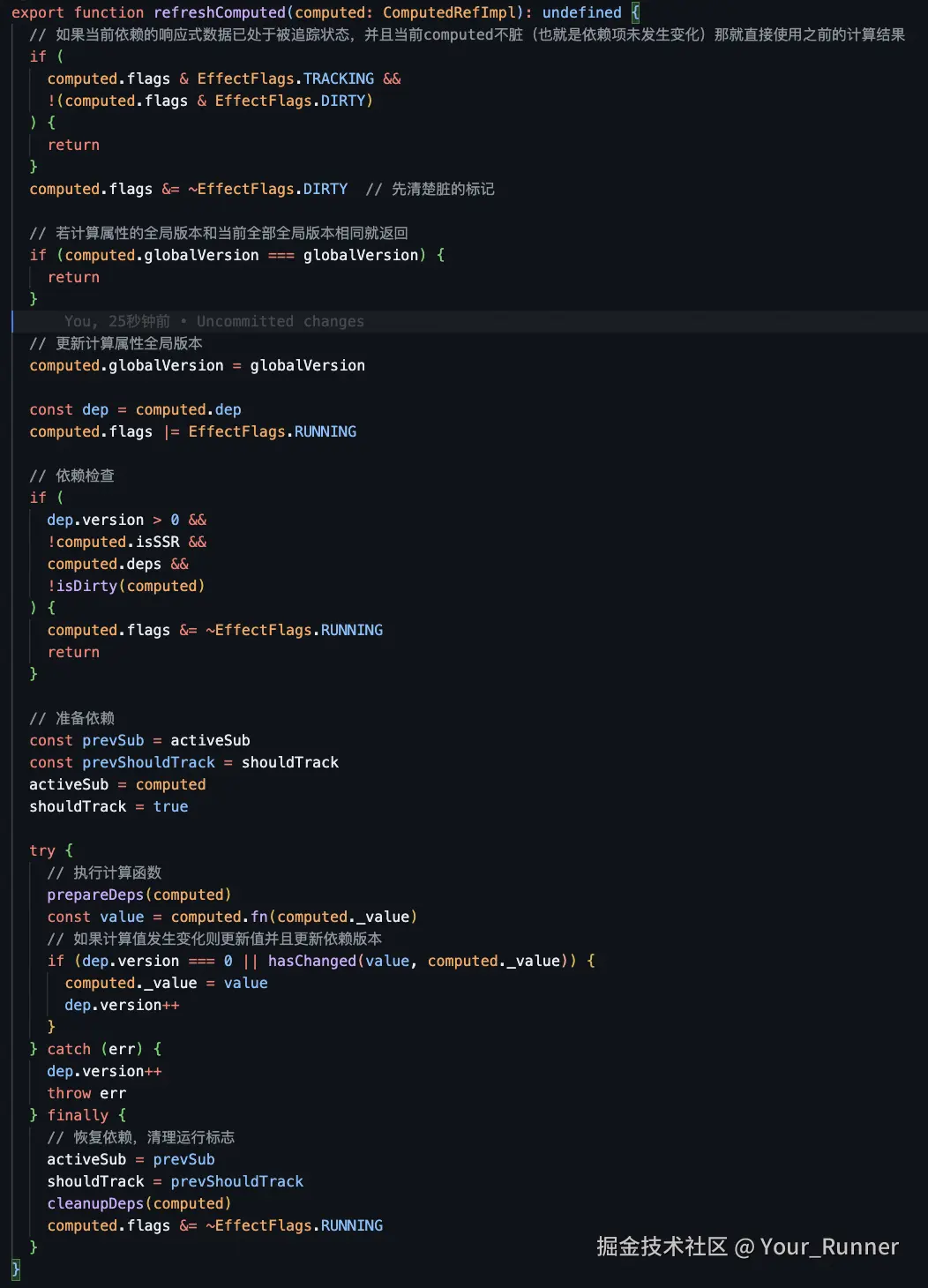
Task: Click the closing brace at the file end
Action: pos(16,1269)
